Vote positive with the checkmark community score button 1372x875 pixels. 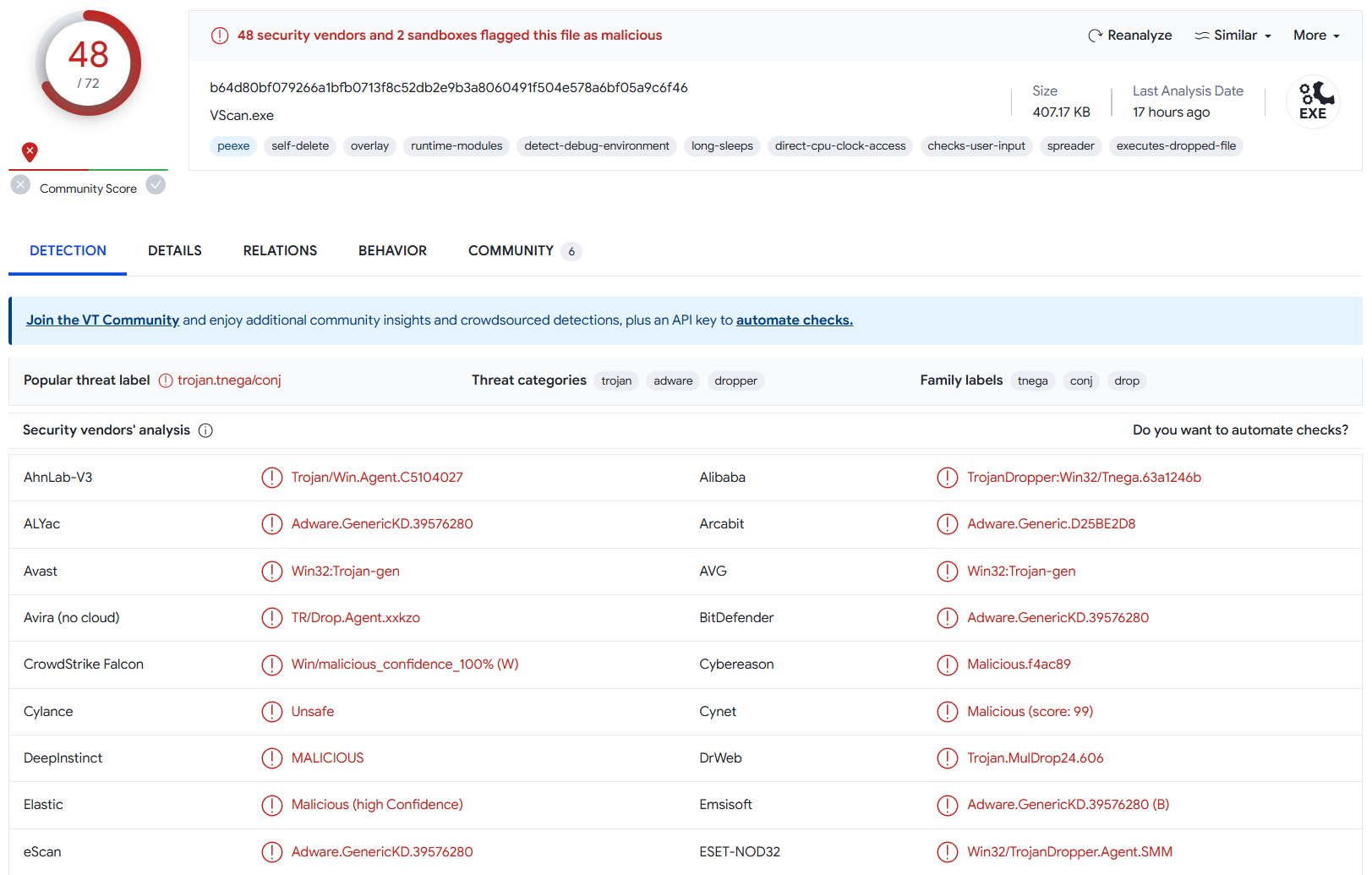tap(156, 185)
